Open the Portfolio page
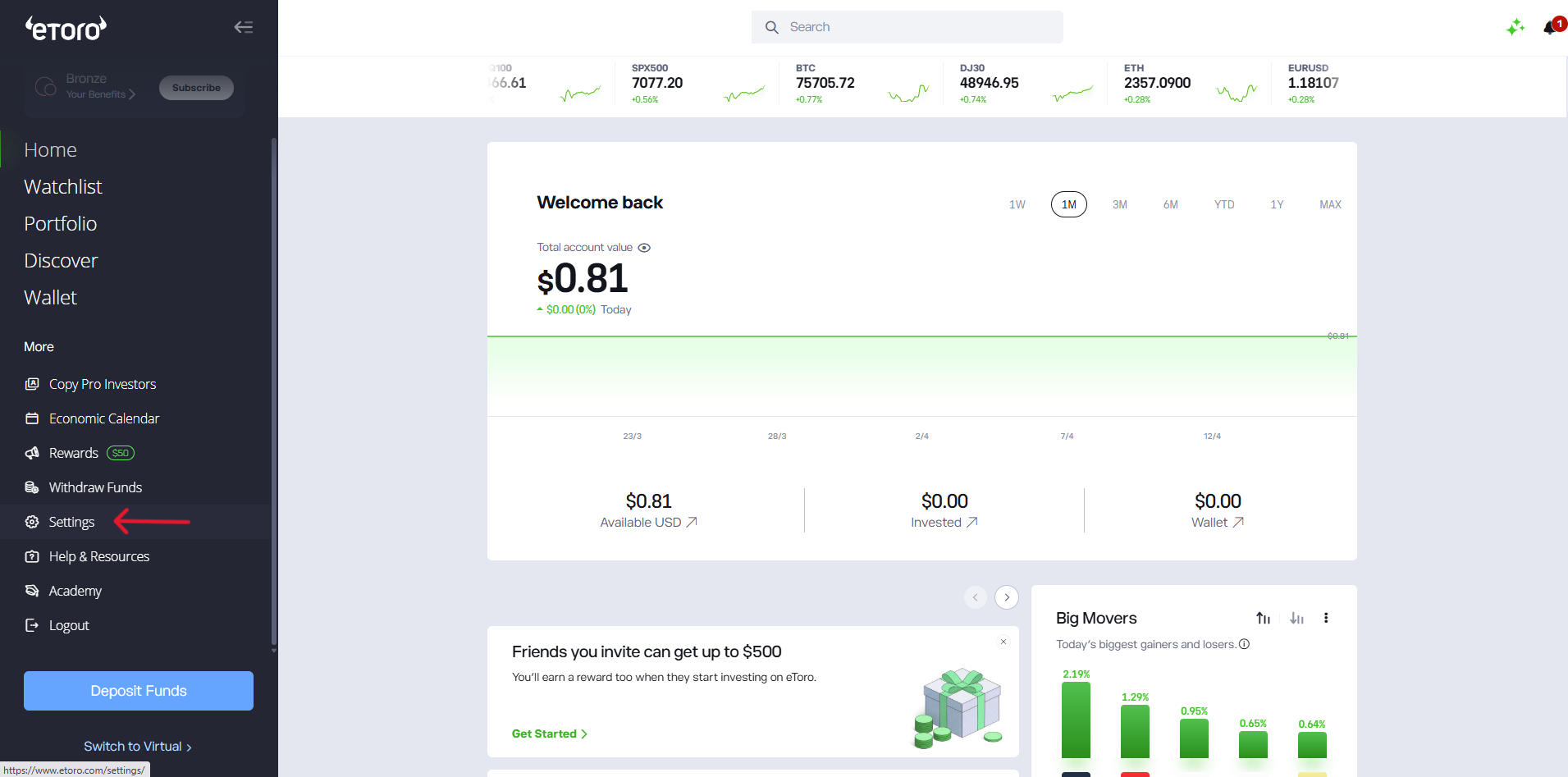The height and width of the screenshot is (777, 1568). click(61, 224)
